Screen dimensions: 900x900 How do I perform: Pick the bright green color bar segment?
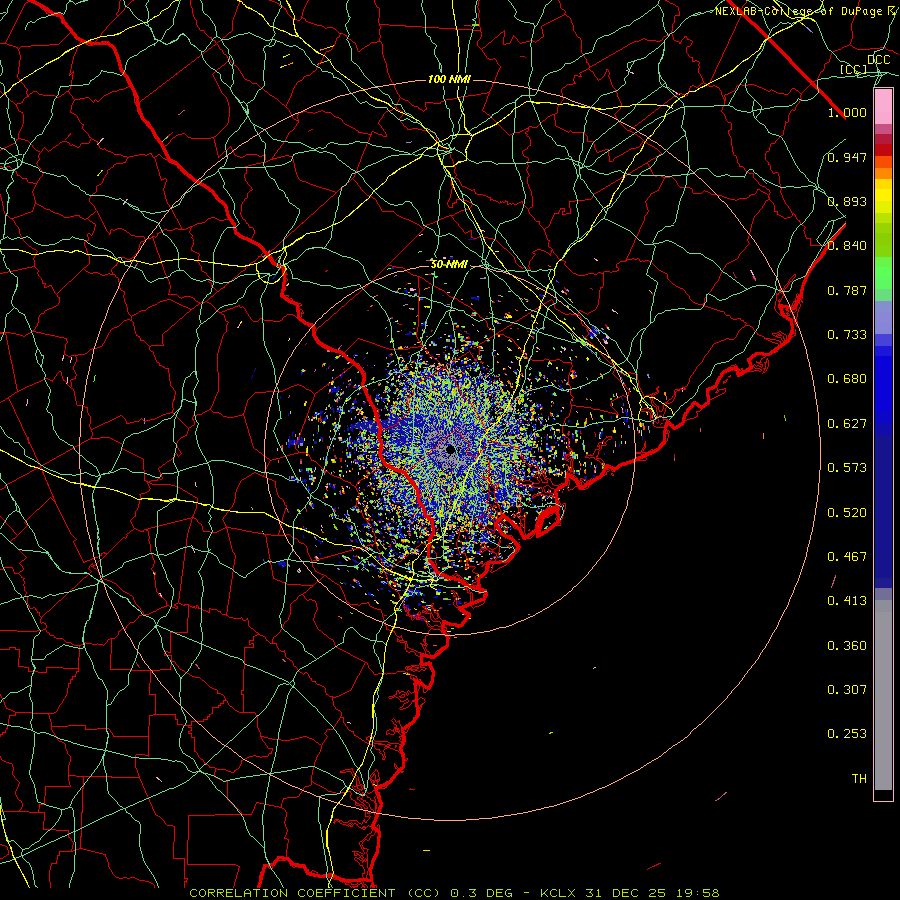click(x=883, y=273)
